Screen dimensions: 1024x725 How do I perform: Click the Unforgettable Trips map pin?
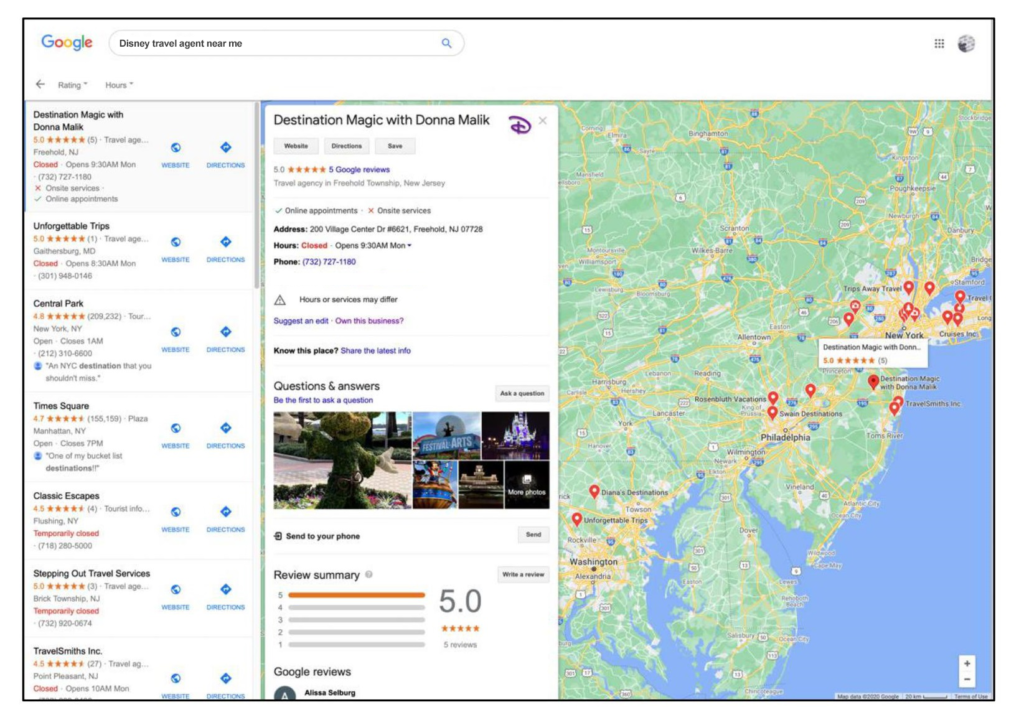coord(577,519)
